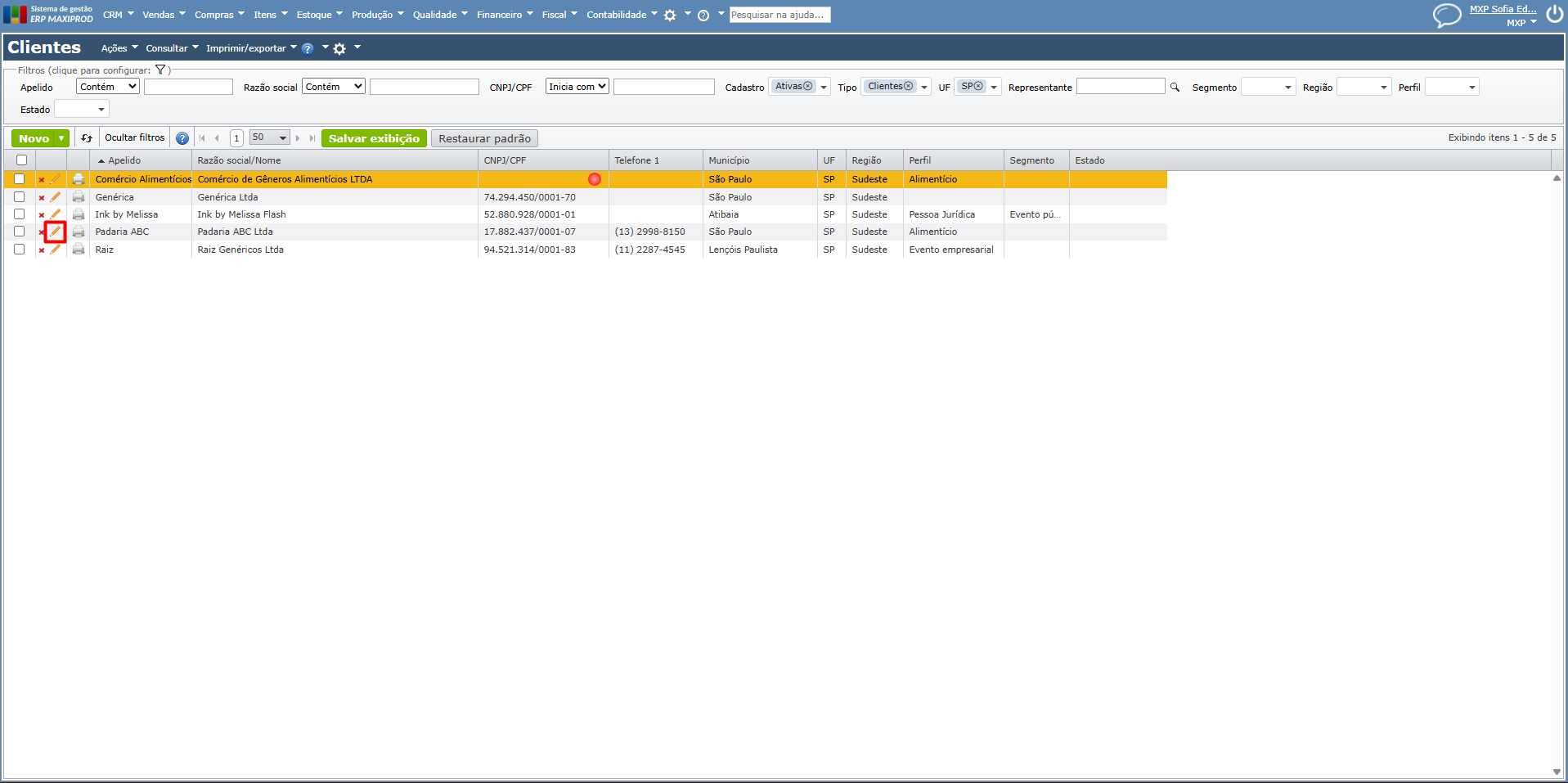The width and height of the screenshot is (1568, 783).
Task: Delete the Comércio Alimentícios client row
Action: click(x=42, y=180)
